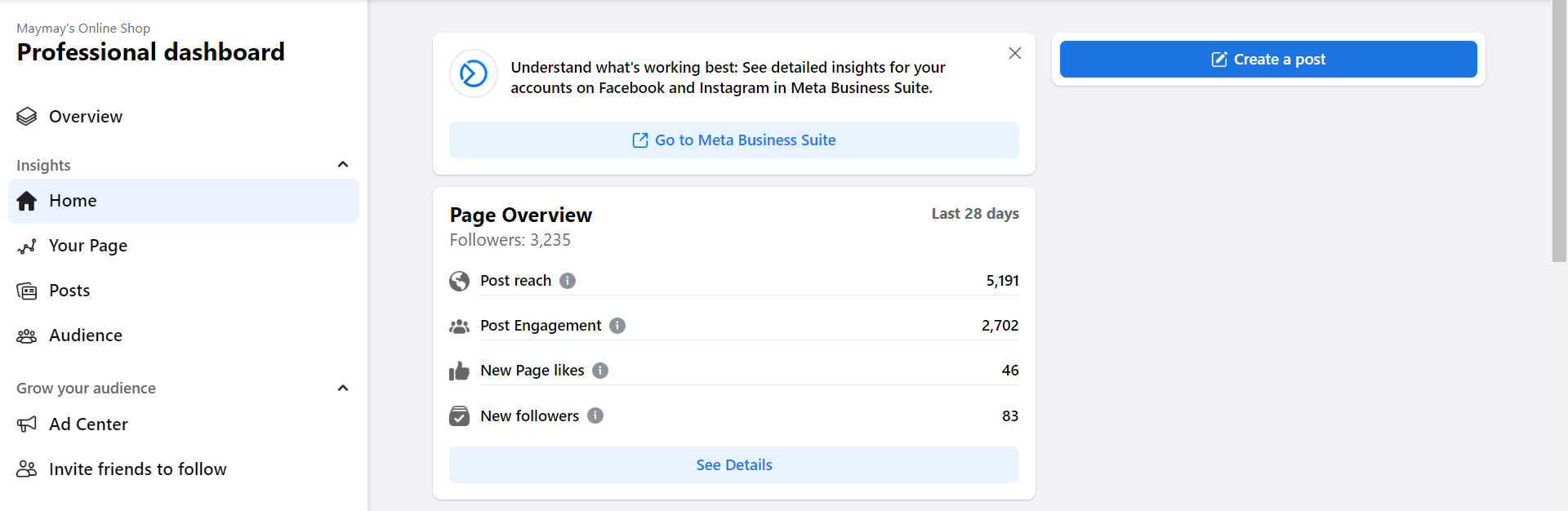Click Go to Meta Business Suite

[x=733, y=140]
